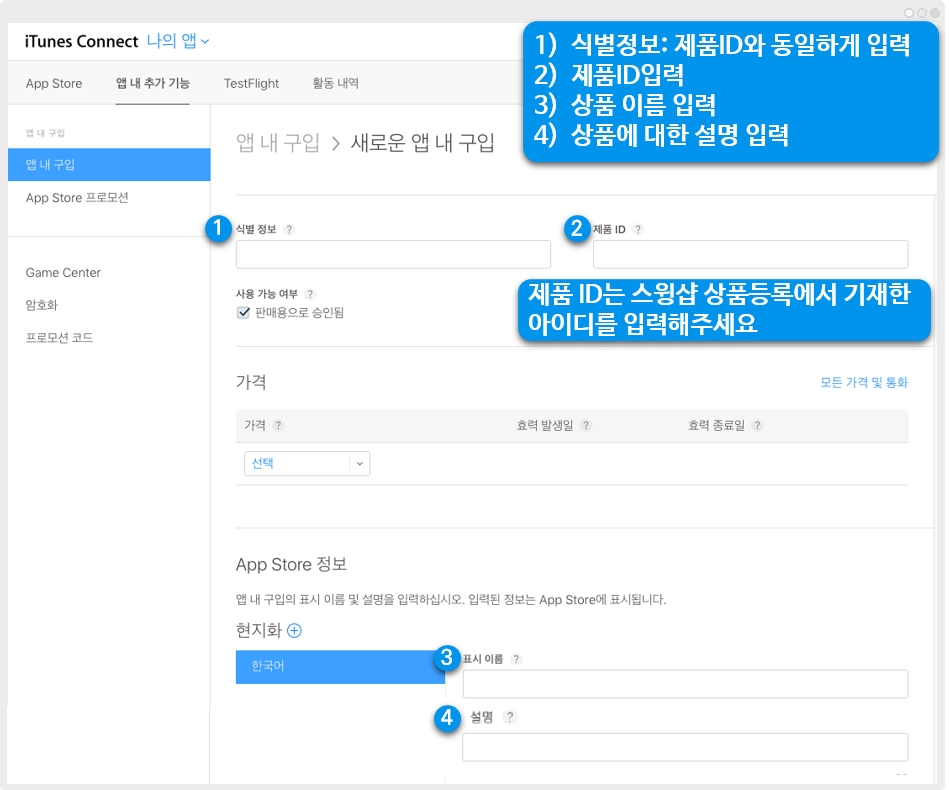Show help for 설명
The height and width of the screenshot is (790, 949).
point(510,717)
